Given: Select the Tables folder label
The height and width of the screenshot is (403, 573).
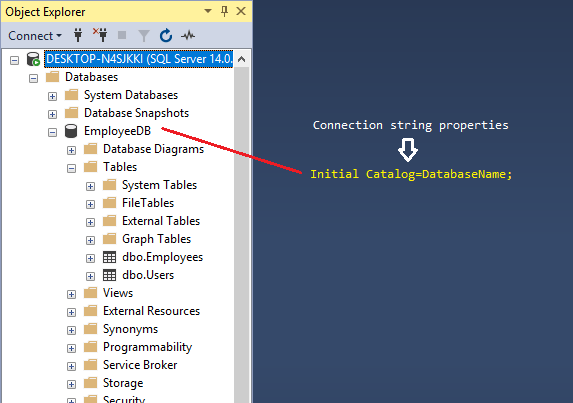Looking at the screenshot, I should [120, 167].
